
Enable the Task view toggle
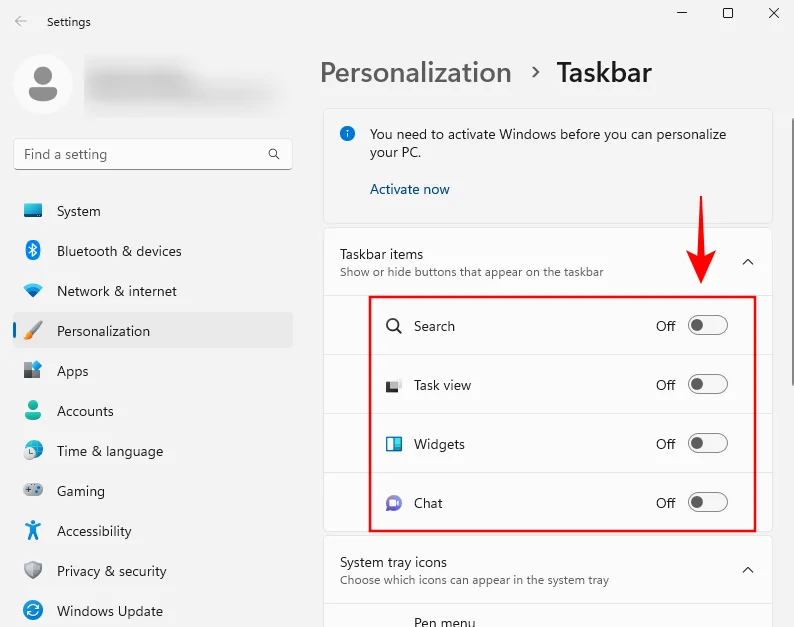[707, 384]
